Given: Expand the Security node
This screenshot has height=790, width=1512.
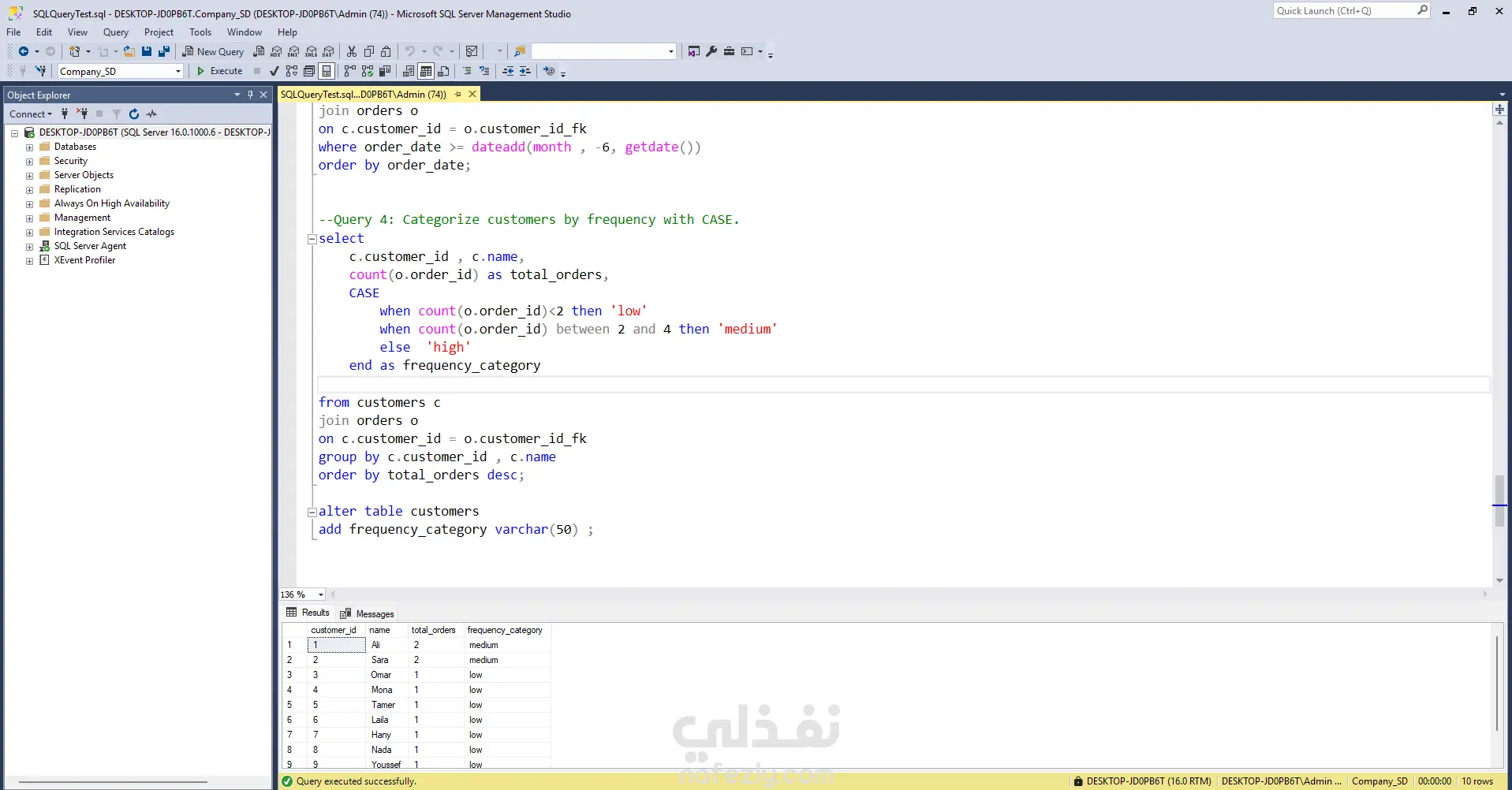Looking at the screenshot, I should [29, 162].
